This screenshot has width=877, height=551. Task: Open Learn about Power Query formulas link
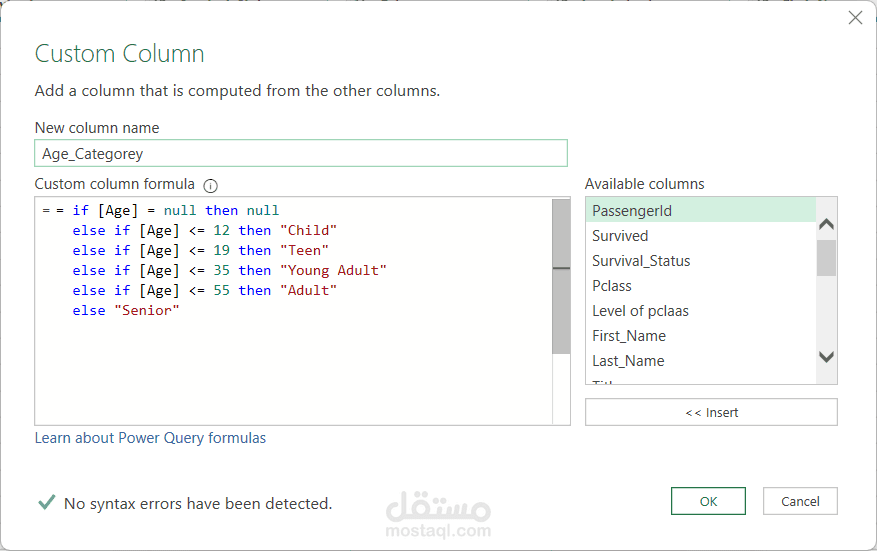(x=150, y=438)
